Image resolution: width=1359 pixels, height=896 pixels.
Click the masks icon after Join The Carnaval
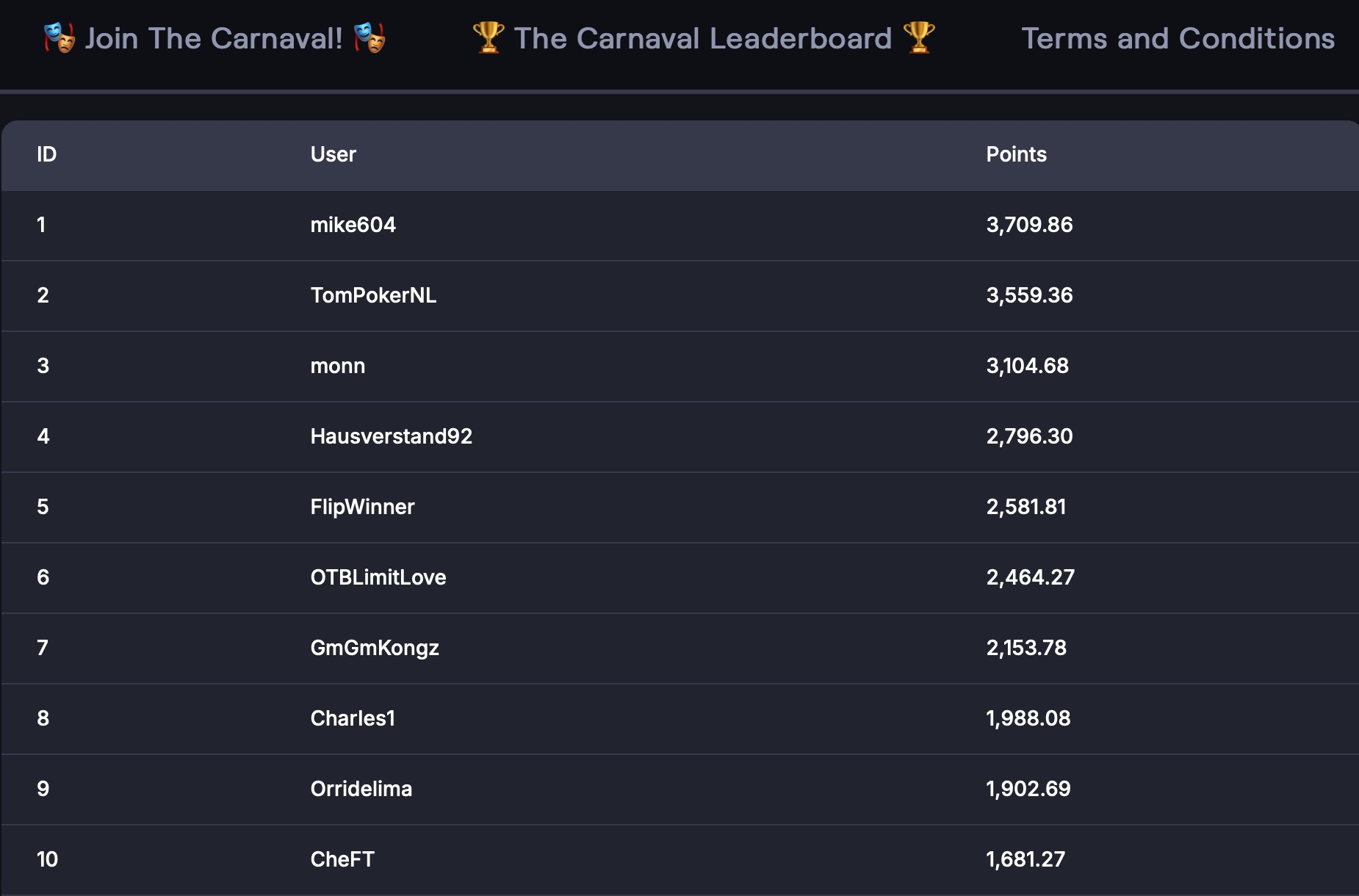point(370,37)
